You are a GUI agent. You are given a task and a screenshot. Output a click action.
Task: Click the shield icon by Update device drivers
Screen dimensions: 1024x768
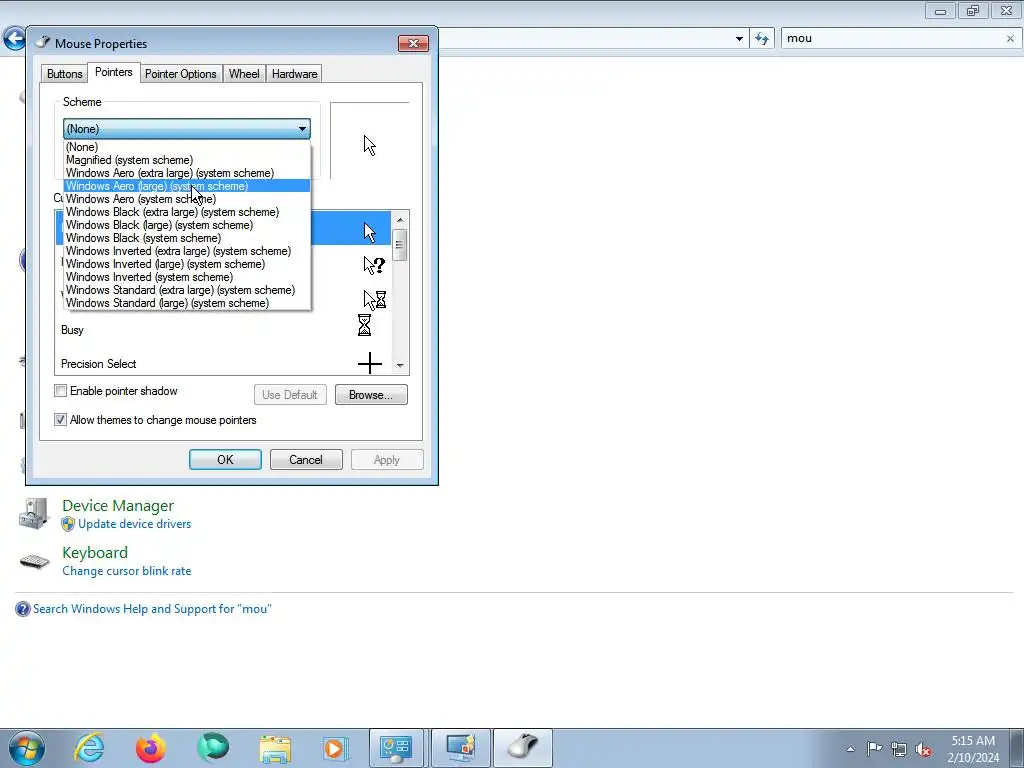click(68, 524)
